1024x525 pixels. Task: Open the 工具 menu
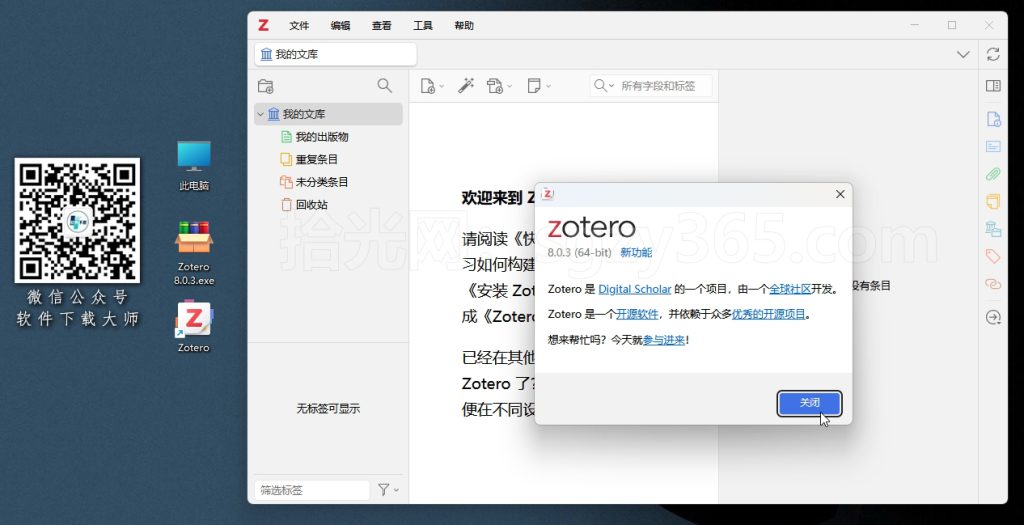(423, 25)
